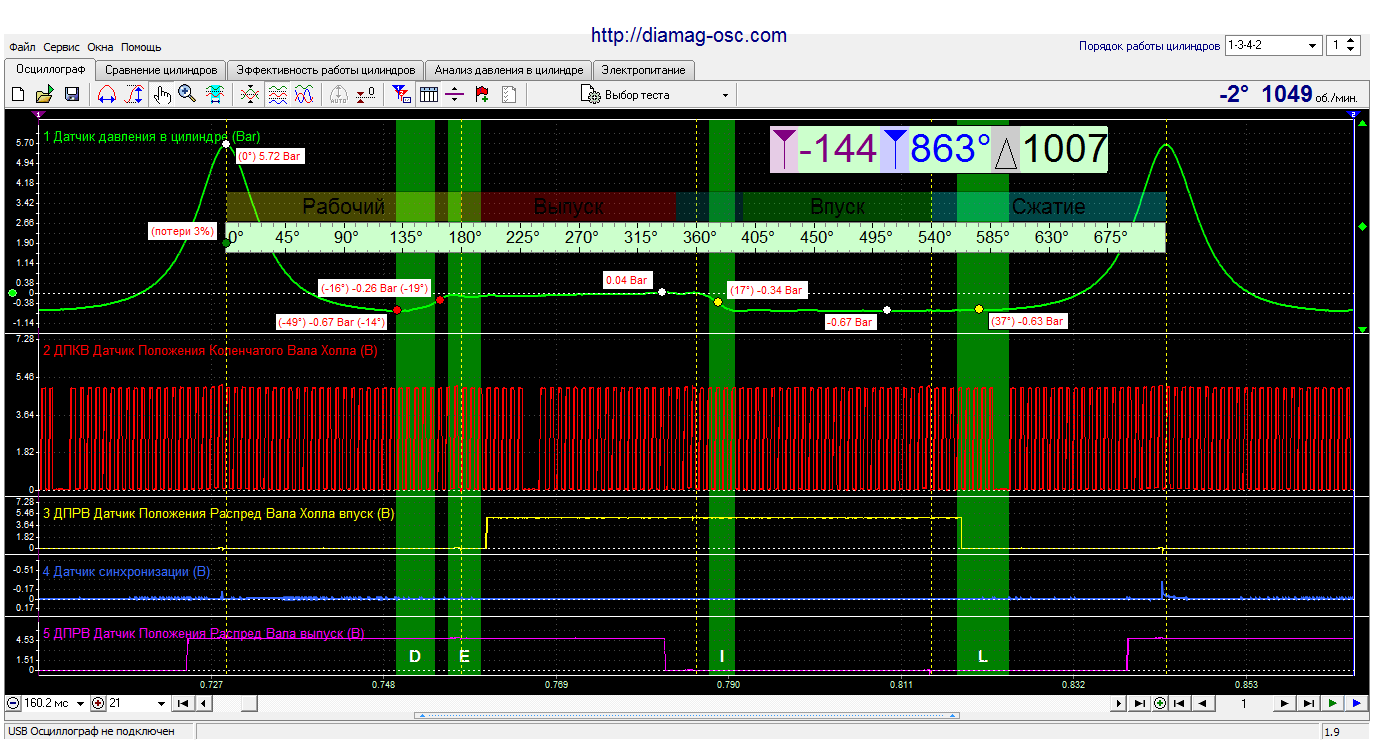
Task: Open the Выбор теста dropdown
Action: click(x=656, y=95)
